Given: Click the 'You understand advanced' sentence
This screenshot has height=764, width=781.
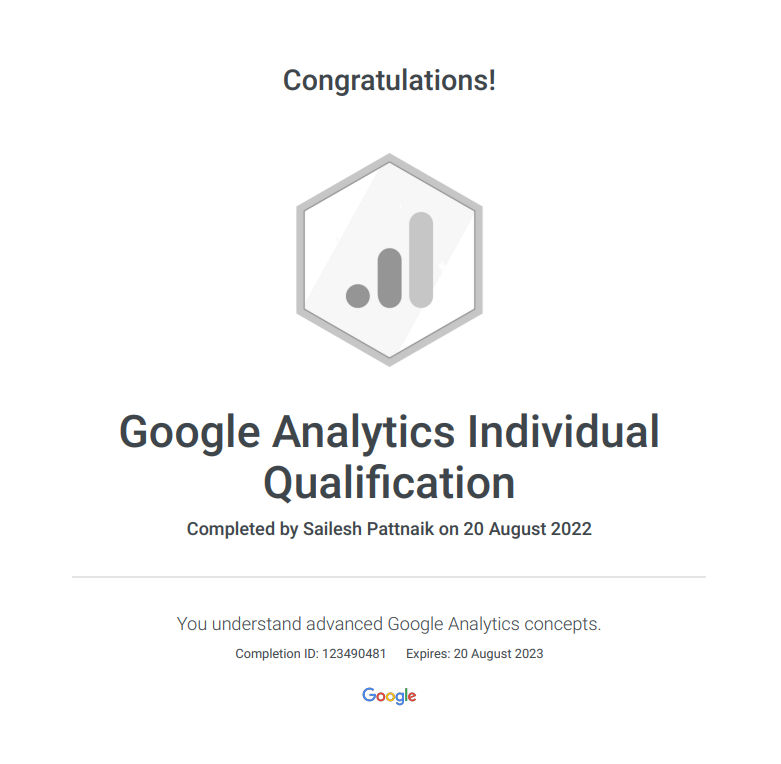Looking at the screenshot, I should pos(279,624).
